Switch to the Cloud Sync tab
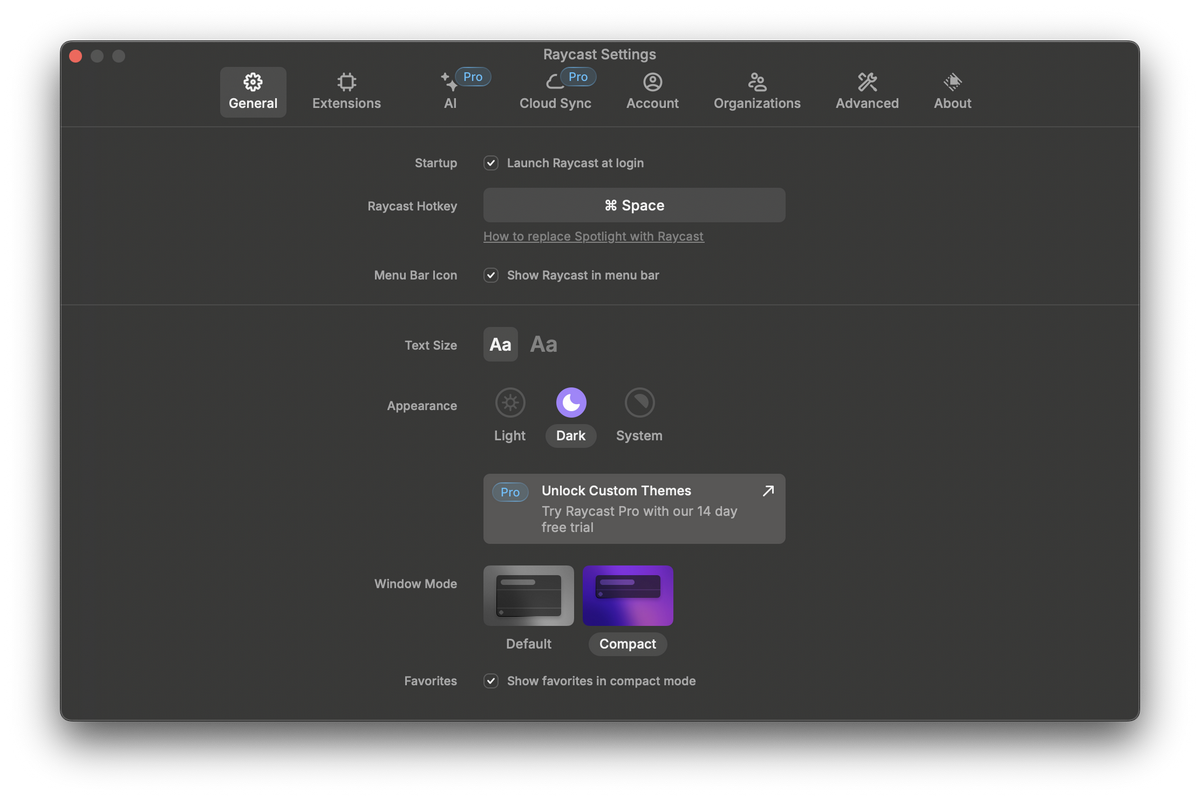Screen dimensions: 1200x801 pyautogui.click(x=555, y=92)
